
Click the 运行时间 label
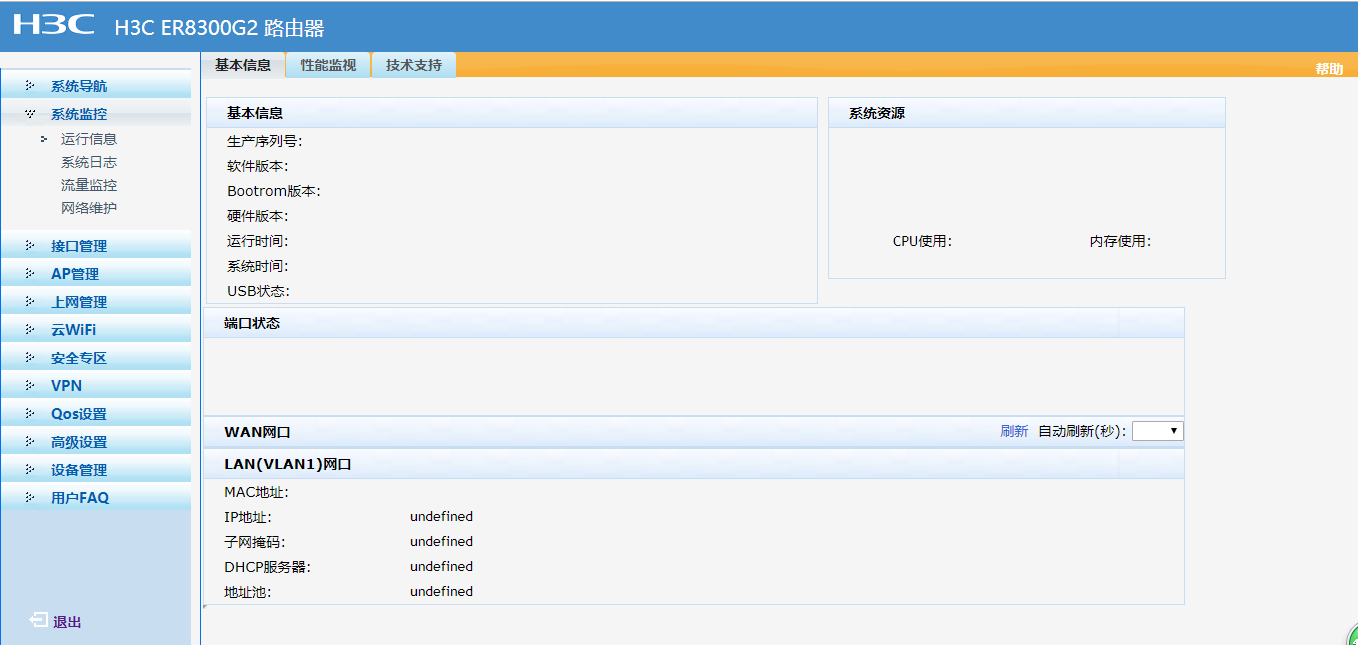(x=258, y=241)
